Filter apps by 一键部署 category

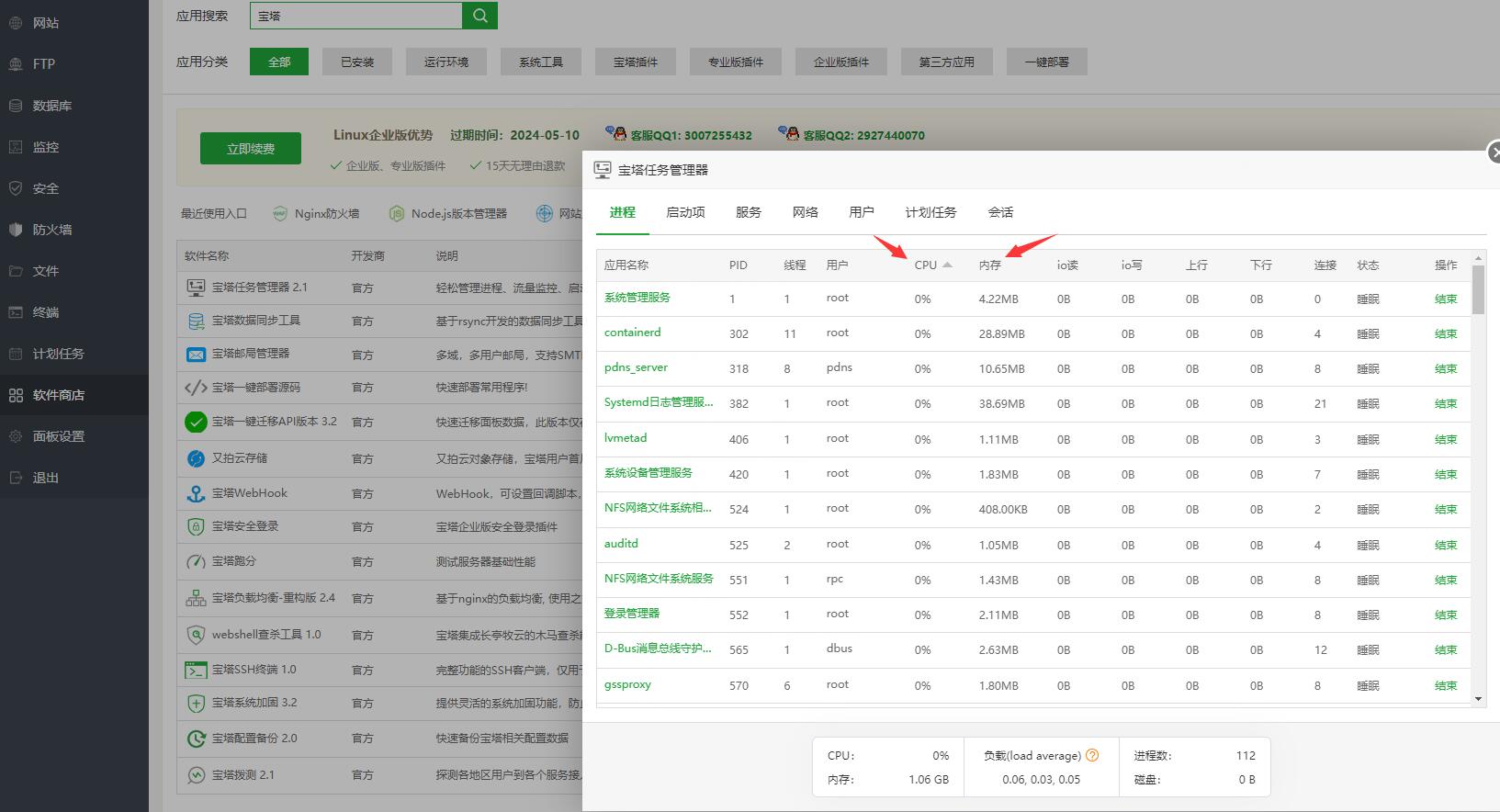point(1047,62)
